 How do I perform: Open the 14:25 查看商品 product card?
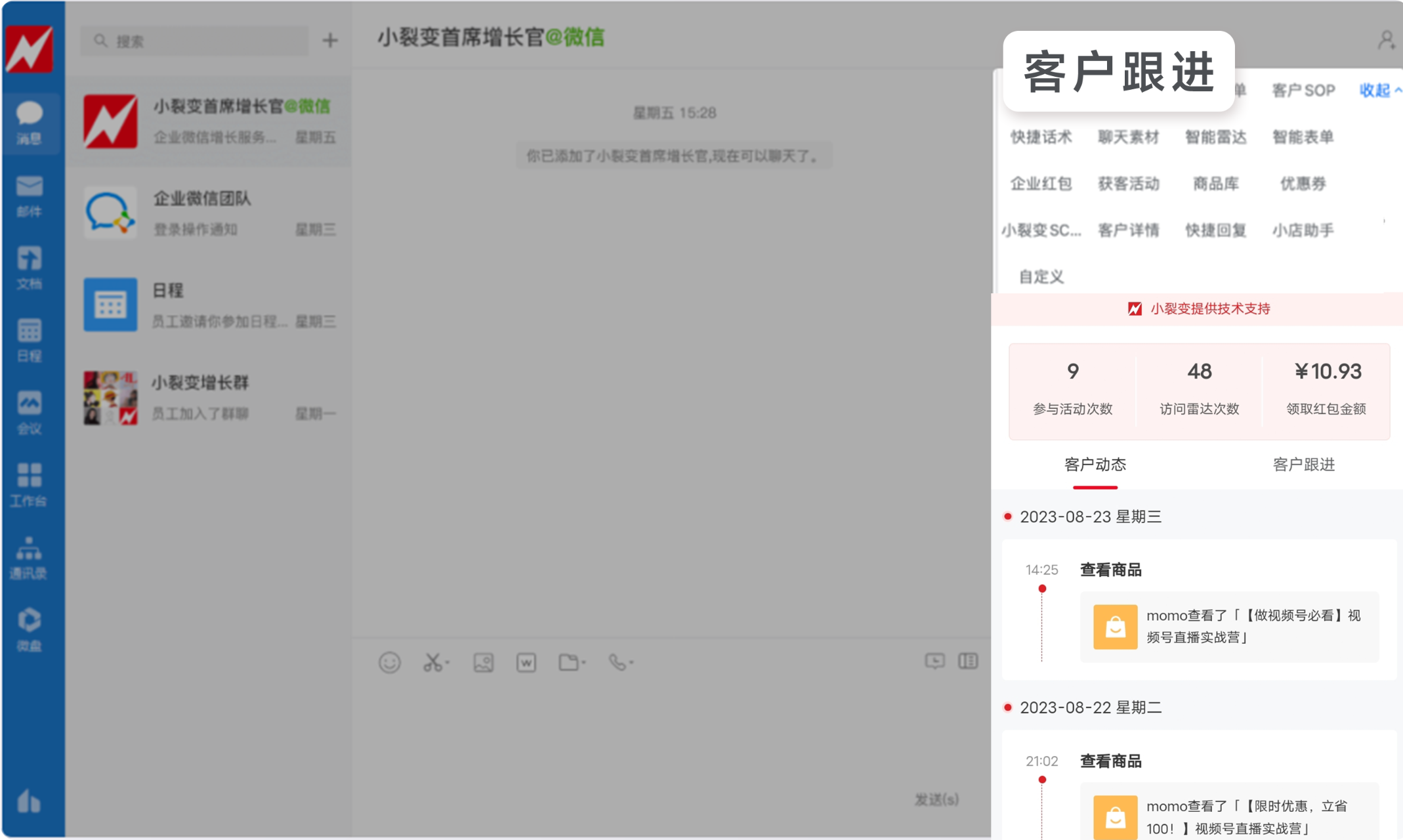(1229, 627)
